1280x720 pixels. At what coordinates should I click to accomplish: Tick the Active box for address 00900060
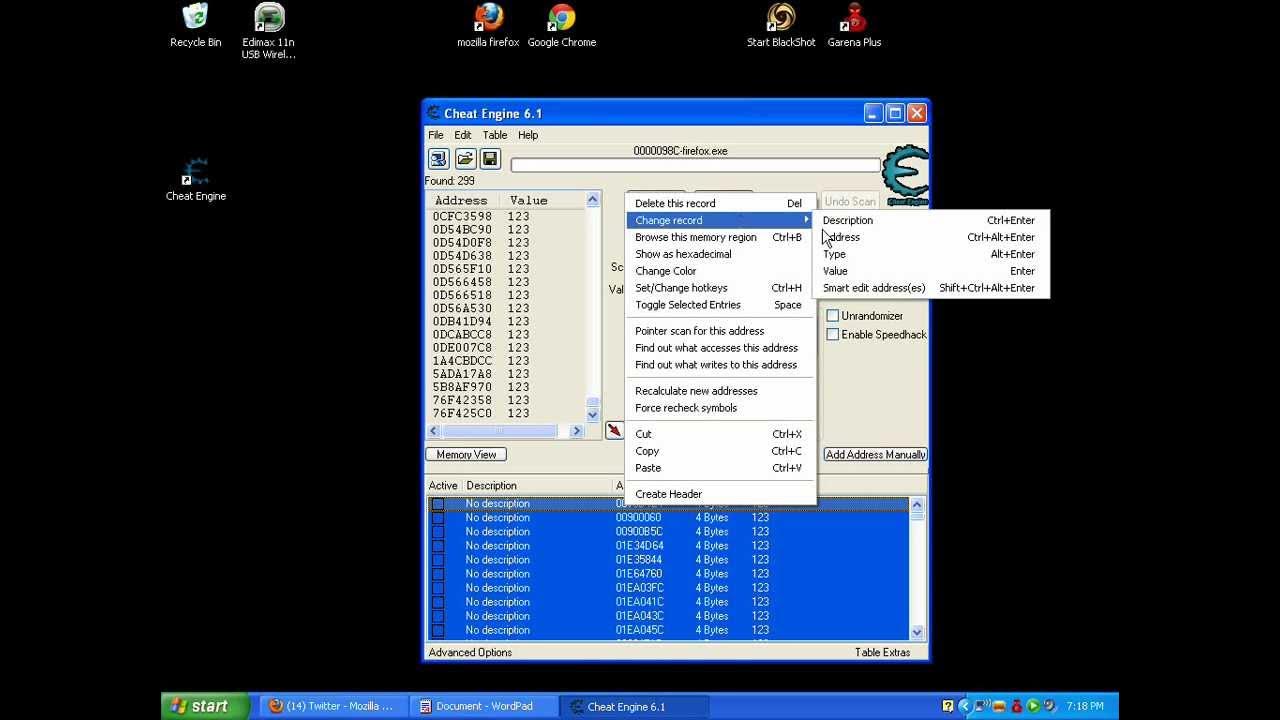438,518
